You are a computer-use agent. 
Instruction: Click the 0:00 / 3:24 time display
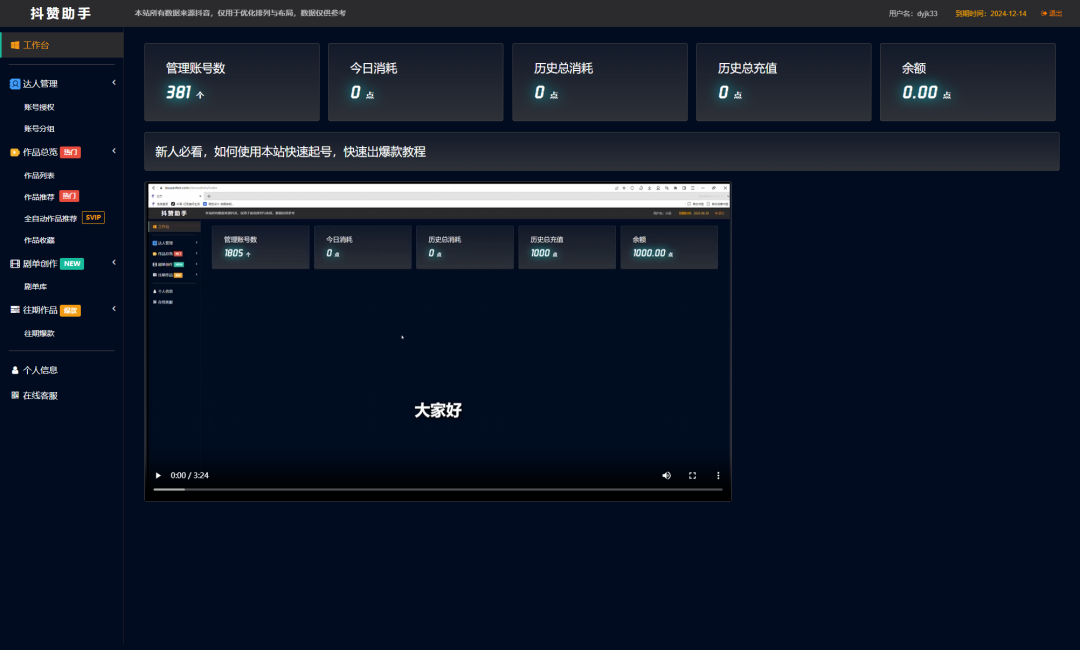(x=189, y=475)
